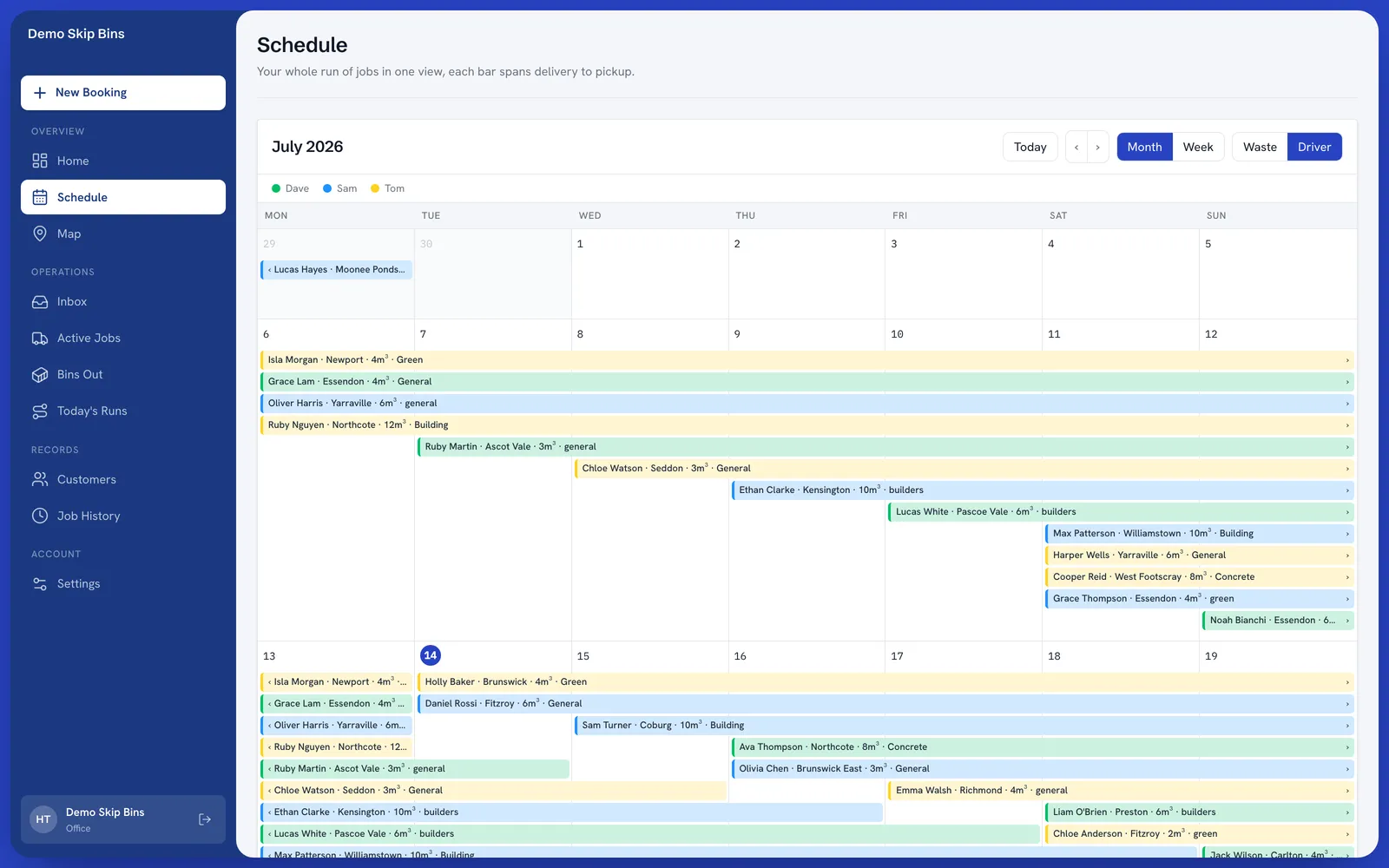Click the Schedule calendar icon

pos(40,197)
